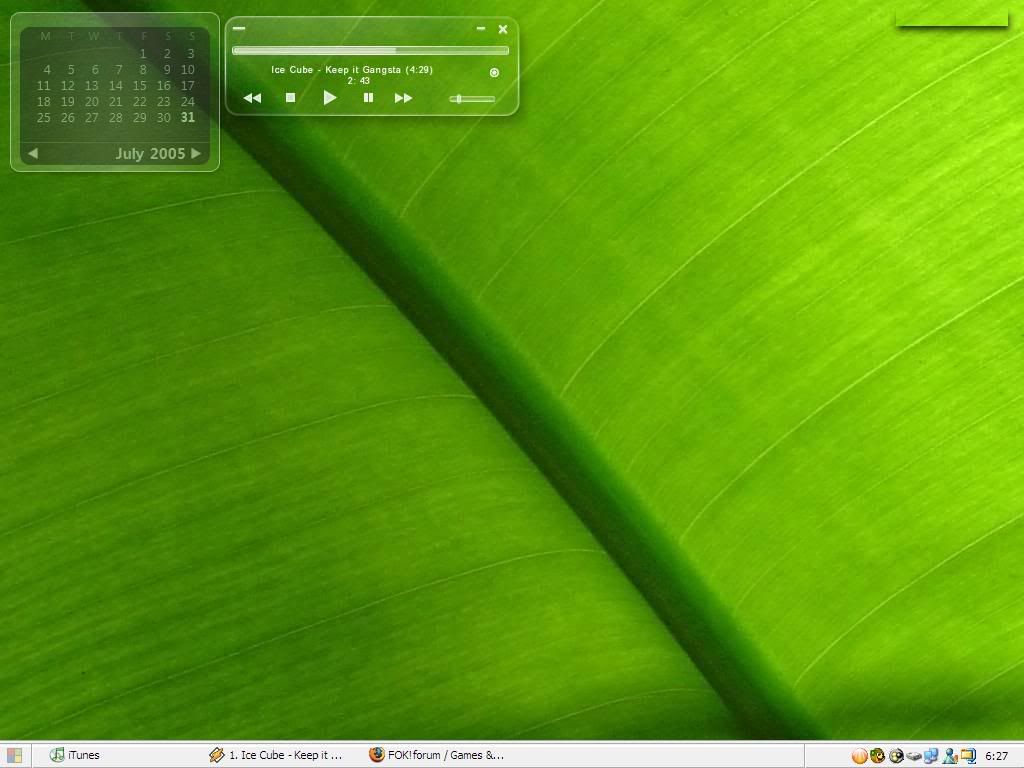Click the Play button in player widget

tap(330, 98)
